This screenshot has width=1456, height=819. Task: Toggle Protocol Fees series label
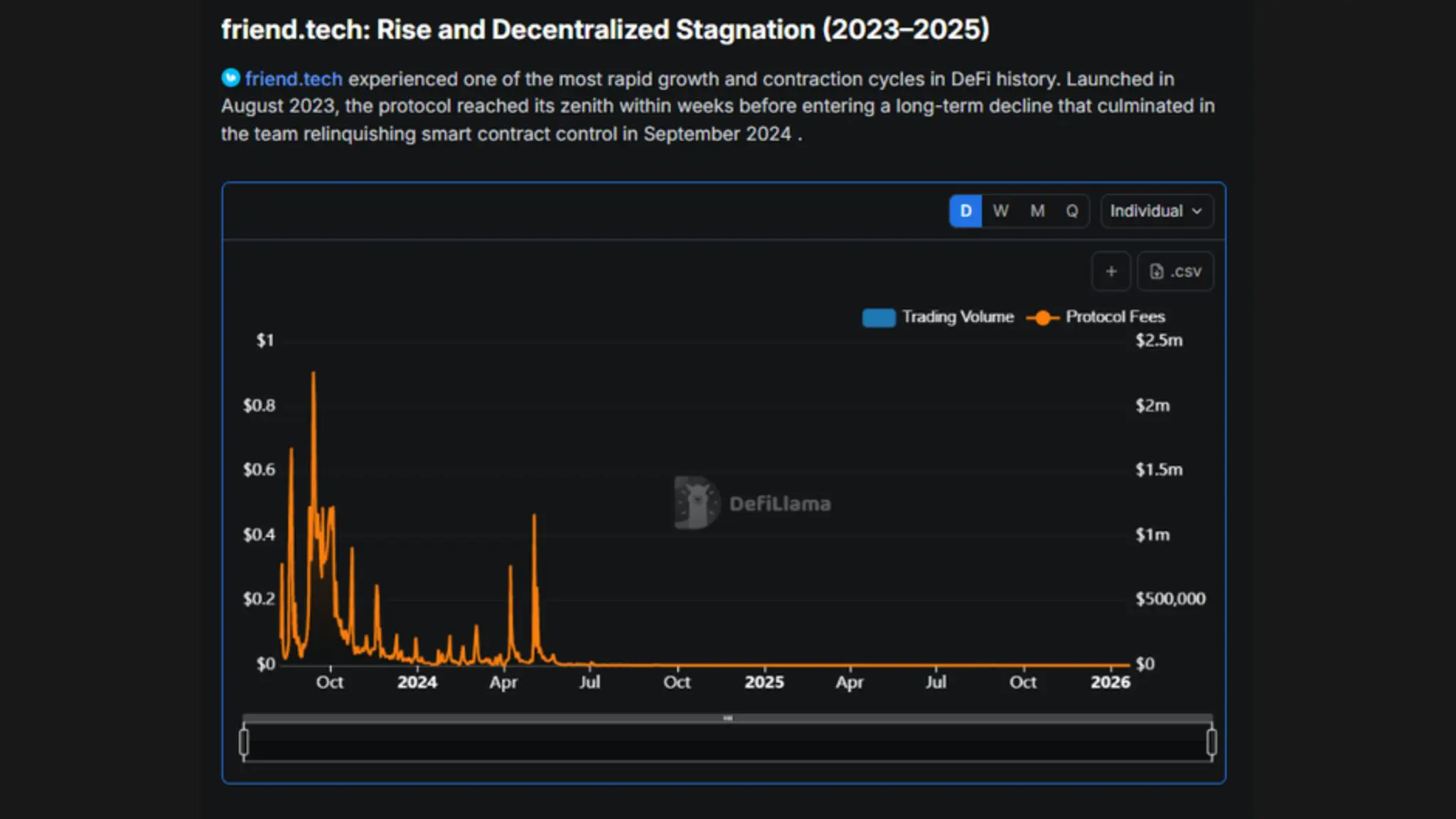point(1115,317)
